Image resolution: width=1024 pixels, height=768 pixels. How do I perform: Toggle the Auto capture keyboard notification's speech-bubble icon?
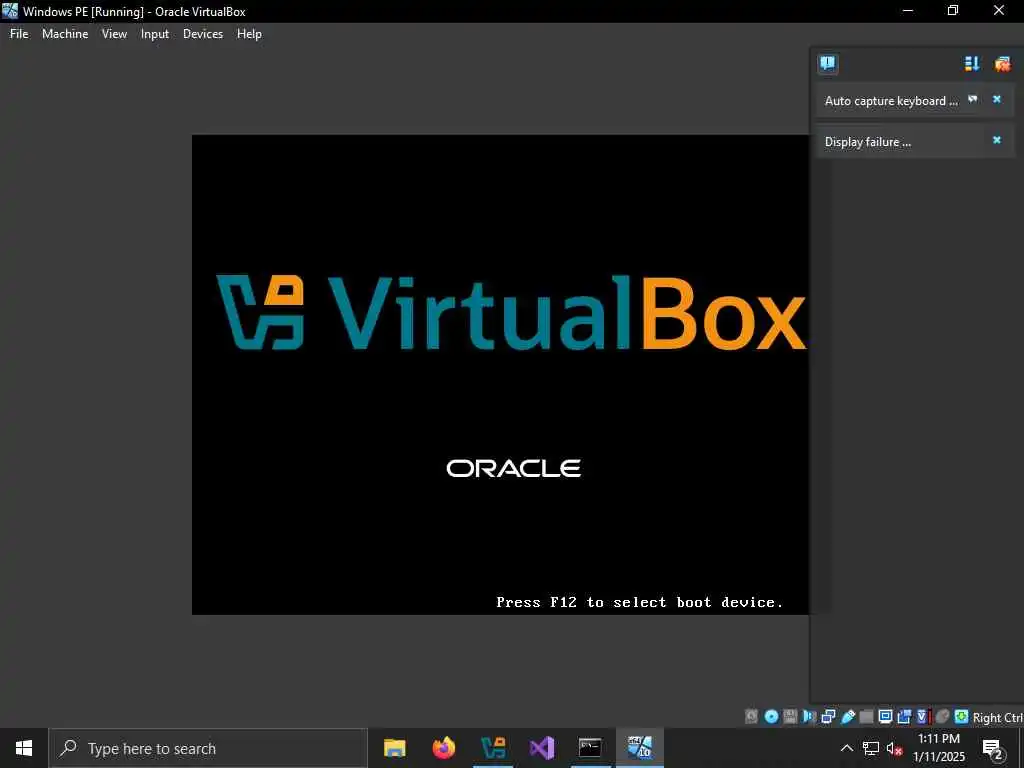pyautogui.click(x=972, y=99)
